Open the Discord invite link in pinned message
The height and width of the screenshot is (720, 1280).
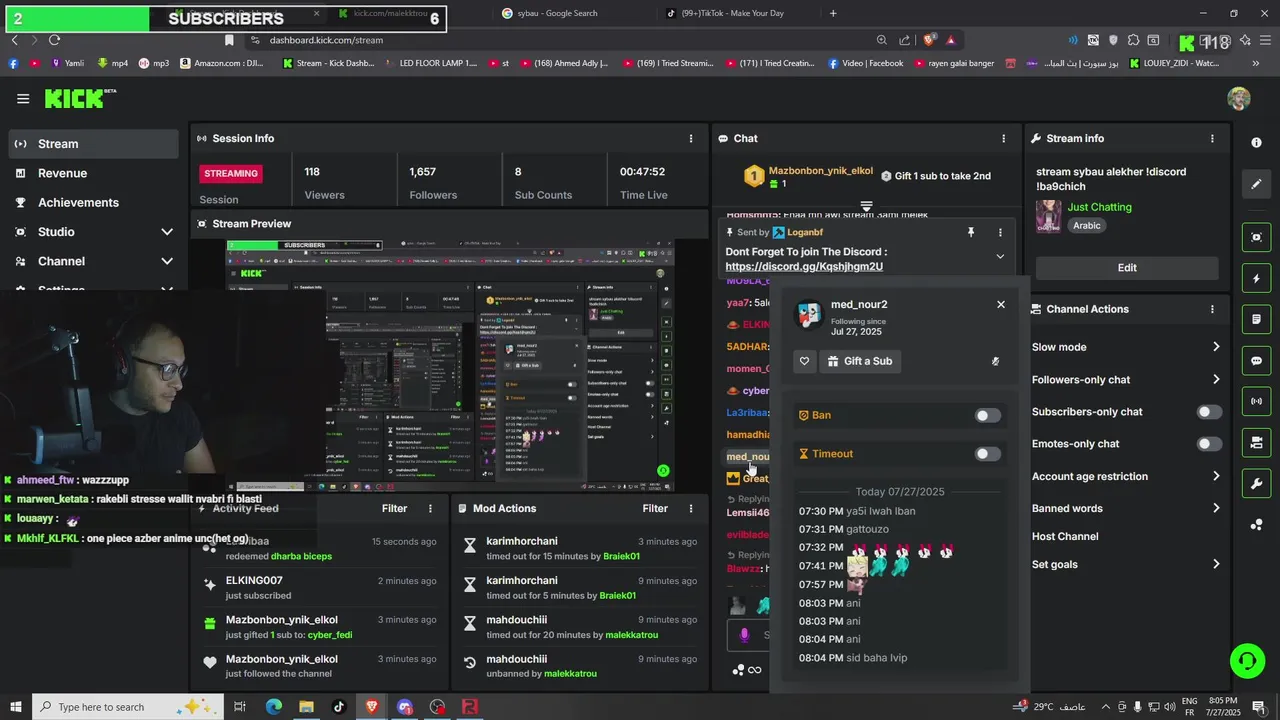804,267
